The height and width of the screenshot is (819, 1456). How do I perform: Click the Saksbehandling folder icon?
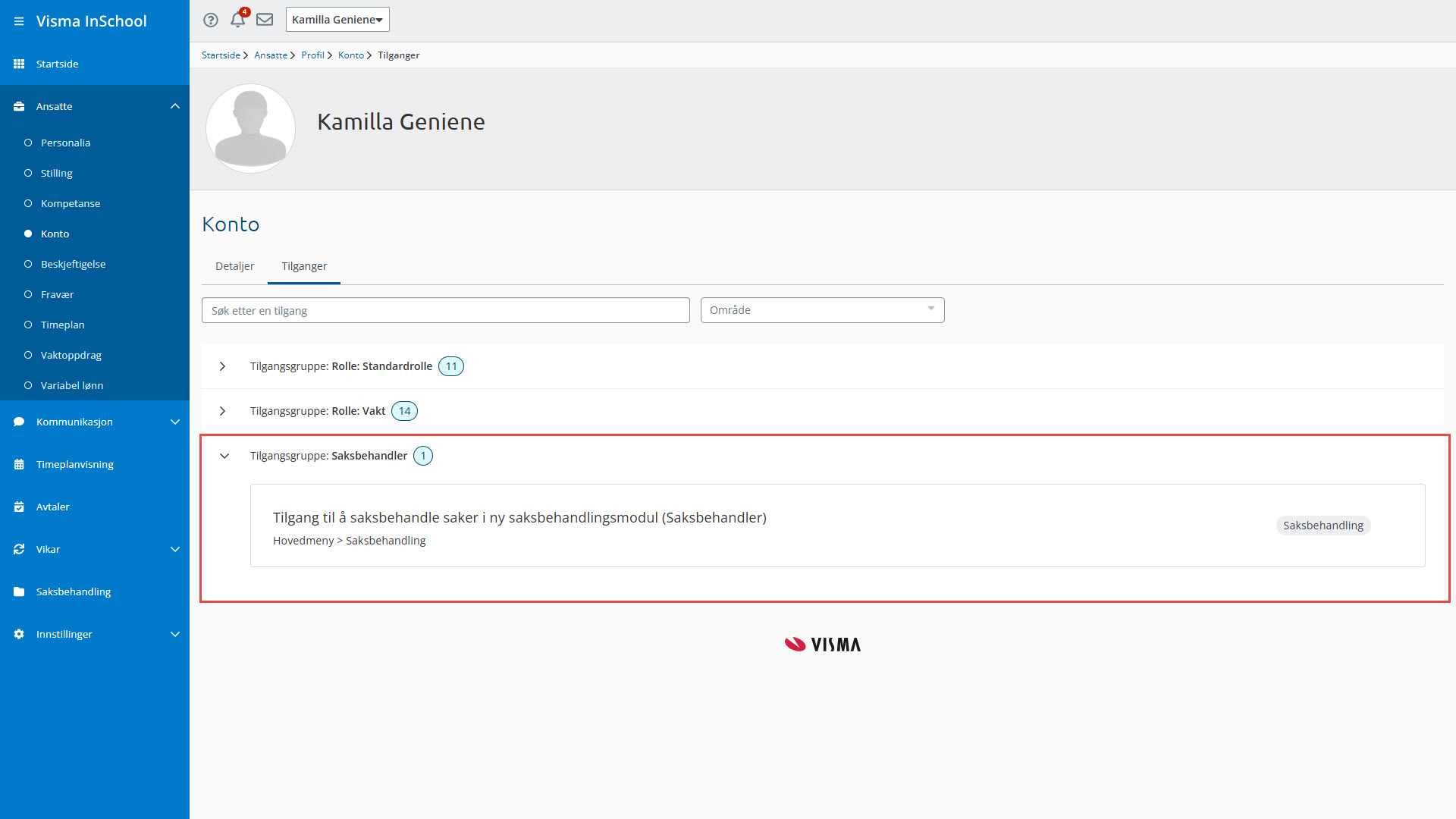click(19, 591)
